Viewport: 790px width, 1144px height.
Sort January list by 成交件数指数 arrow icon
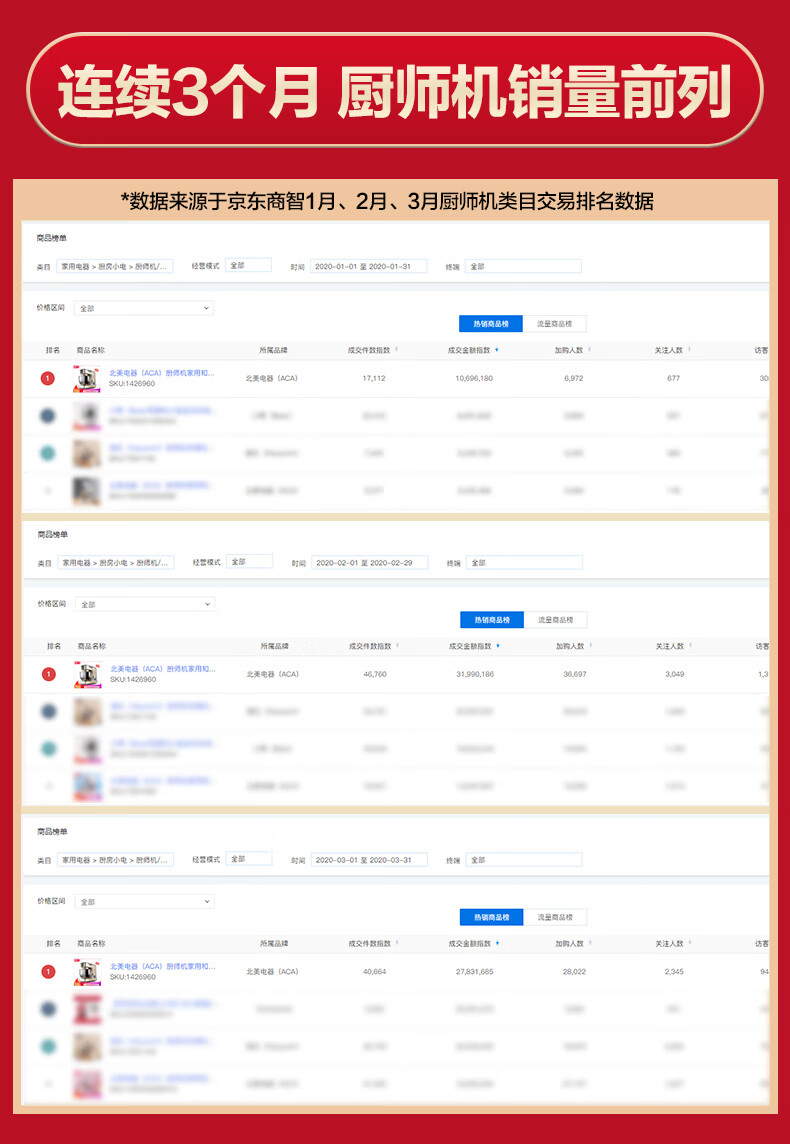coord(396,350)
